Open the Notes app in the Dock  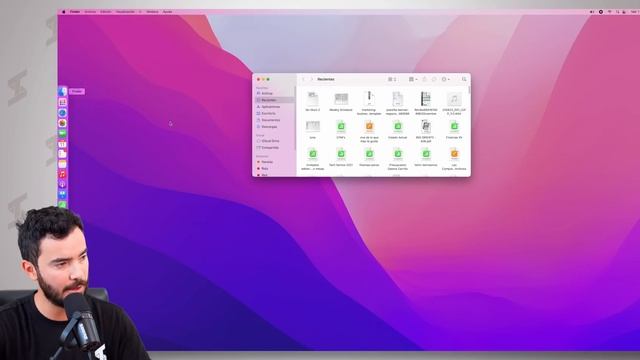[62, 164]
